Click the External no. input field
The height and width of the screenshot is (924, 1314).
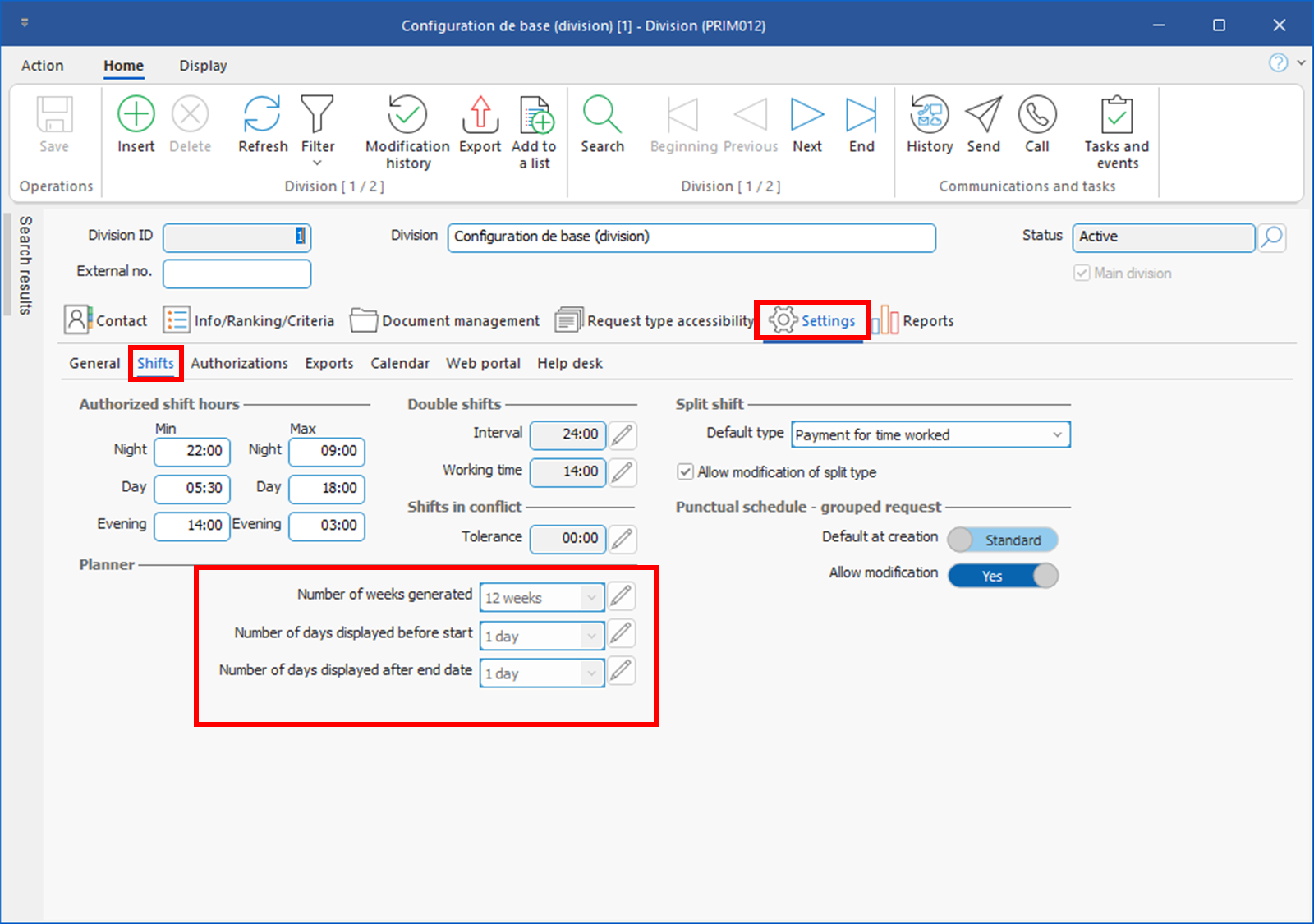237,274
